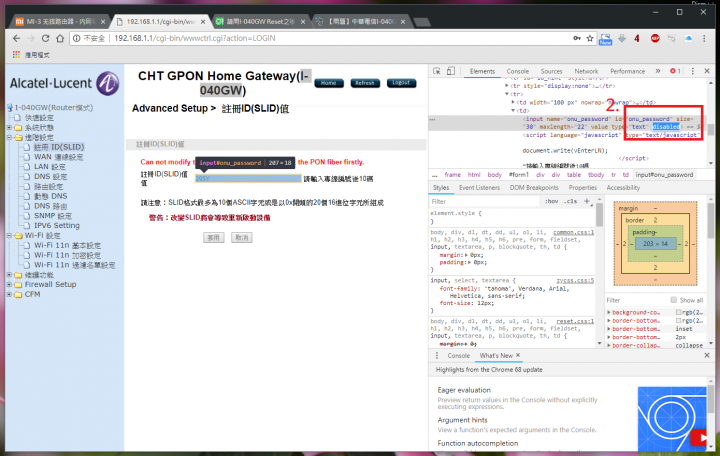
Task: Expand the CFM folder in sidebar
Action: [x=9, y=294]
